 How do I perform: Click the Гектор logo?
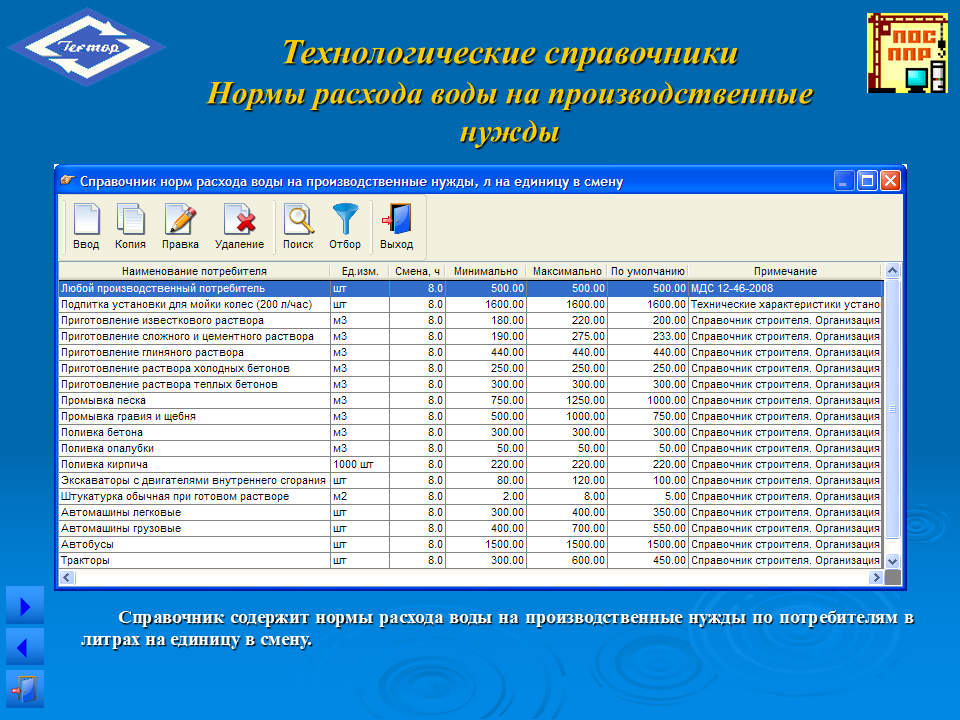click(86, 47)
